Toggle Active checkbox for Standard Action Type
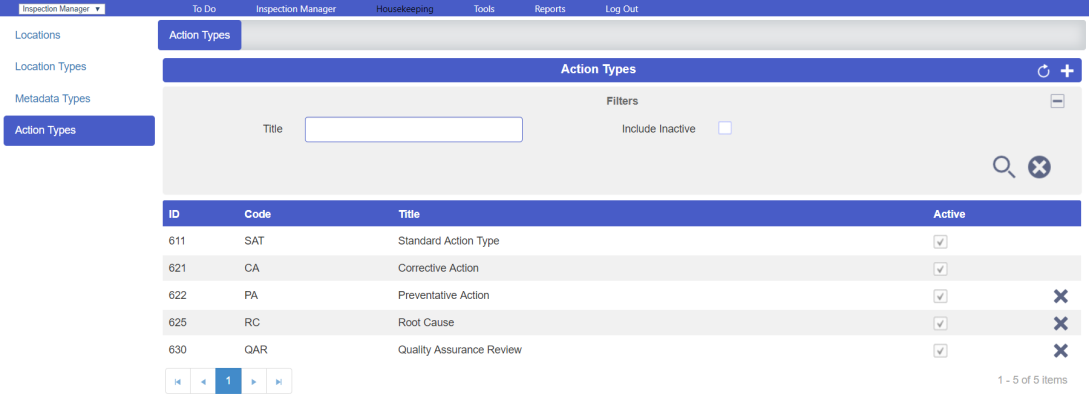This screenshot has height=400, width=1089. click(x=940, y=242)
